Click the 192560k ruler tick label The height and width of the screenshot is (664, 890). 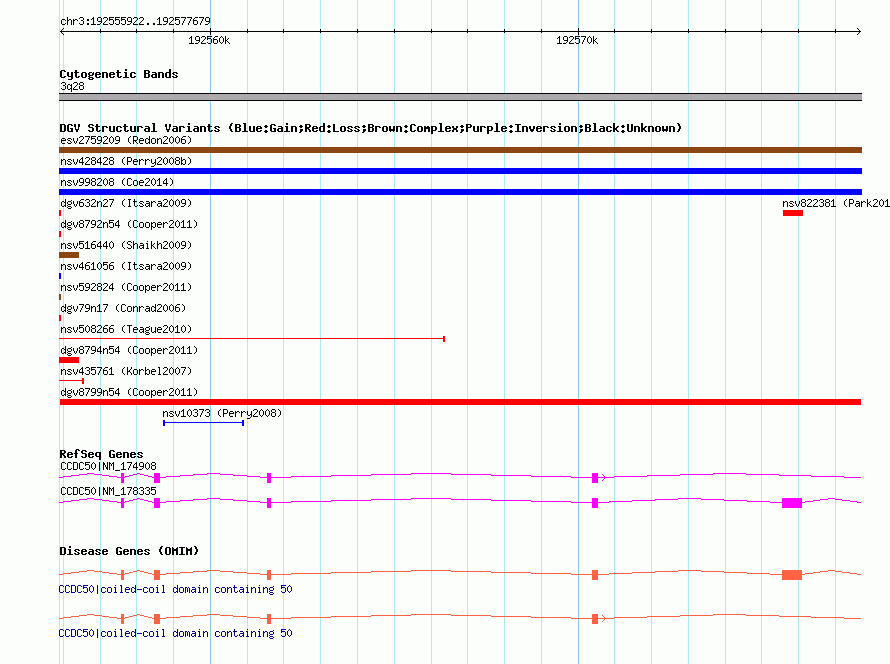pos(209,40)
